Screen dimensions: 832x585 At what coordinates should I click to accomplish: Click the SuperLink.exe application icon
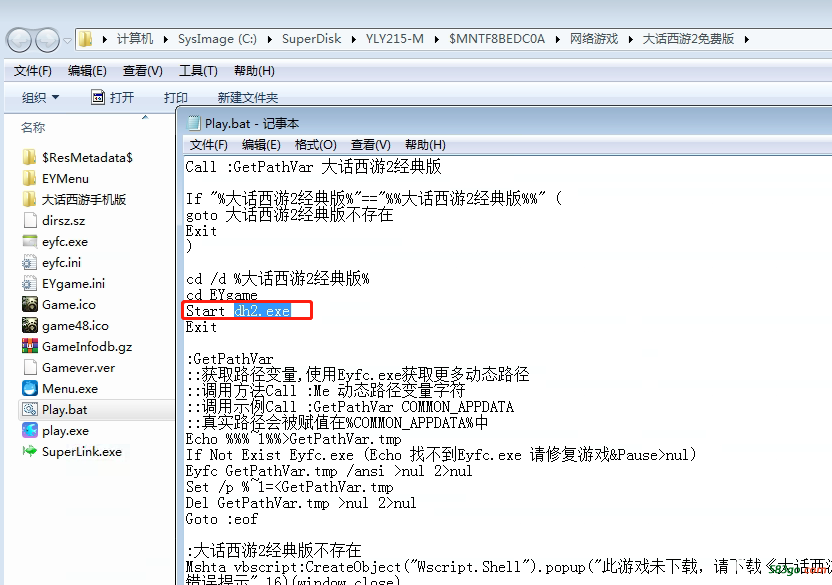30,451
